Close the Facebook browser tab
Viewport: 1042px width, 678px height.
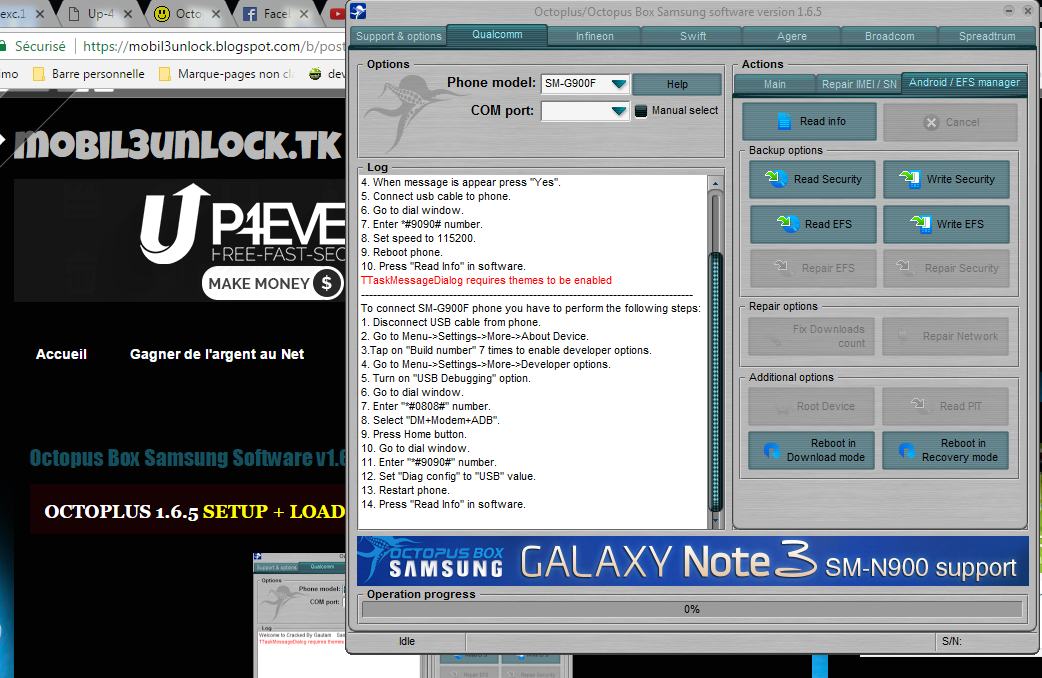pos(303,13)
